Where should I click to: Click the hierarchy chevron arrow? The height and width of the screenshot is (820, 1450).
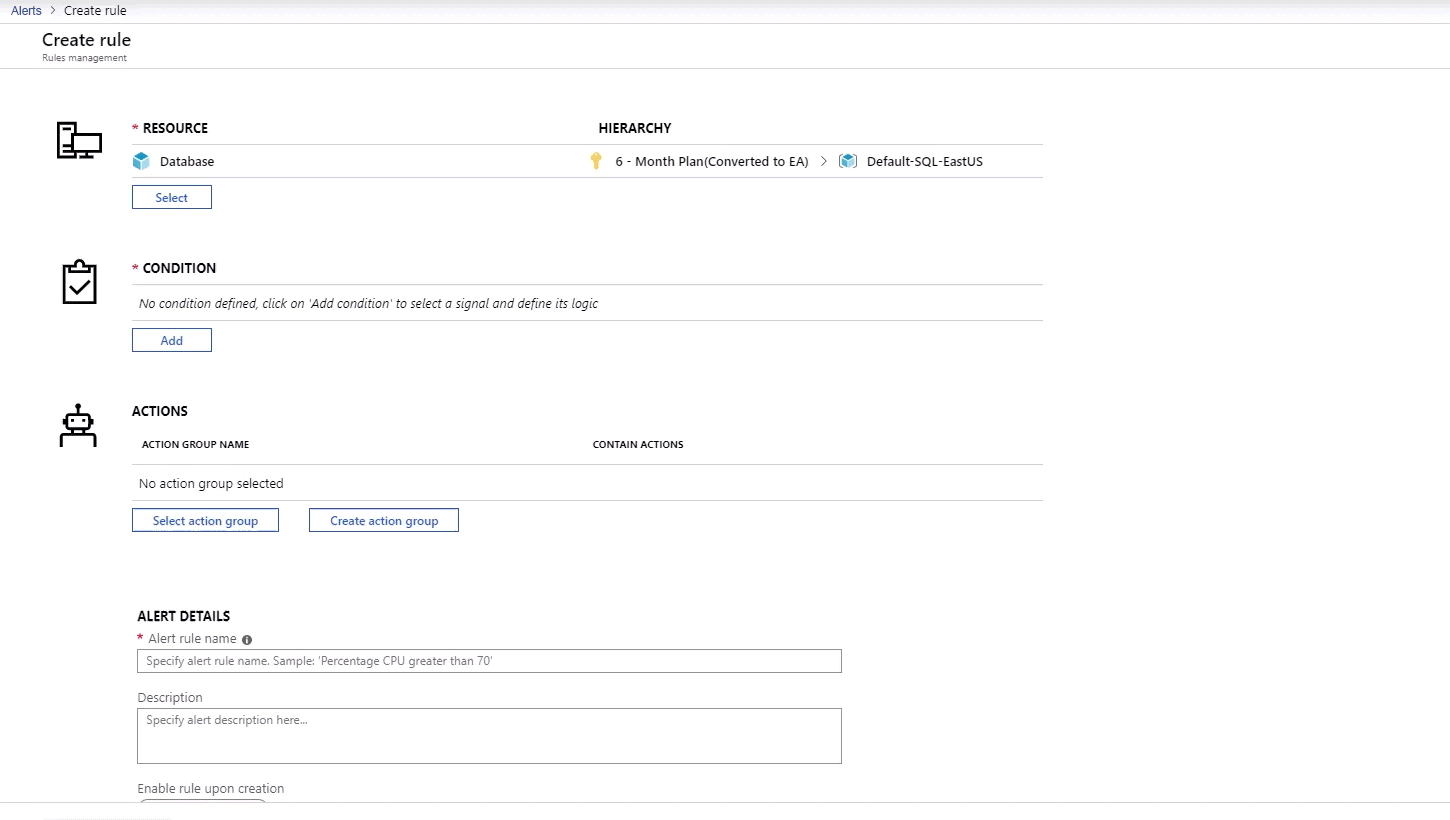824,161
